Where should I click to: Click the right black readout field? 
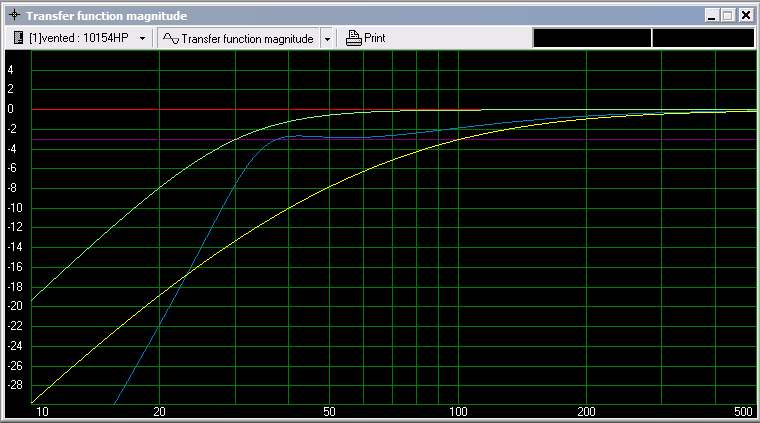coord(703,38)
